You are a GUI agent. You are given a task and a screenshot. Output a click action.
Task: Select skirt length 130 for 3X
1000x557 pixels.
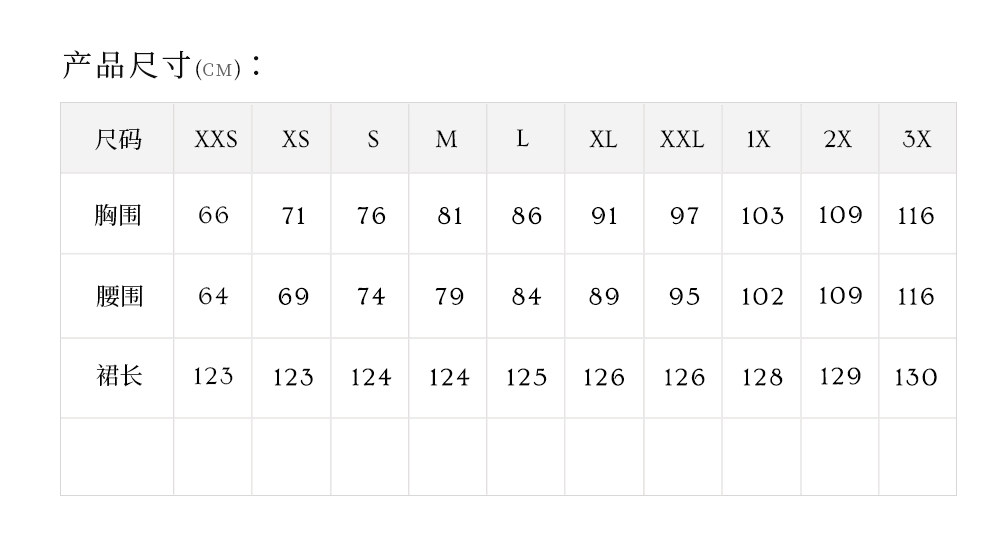coord(915,377)
